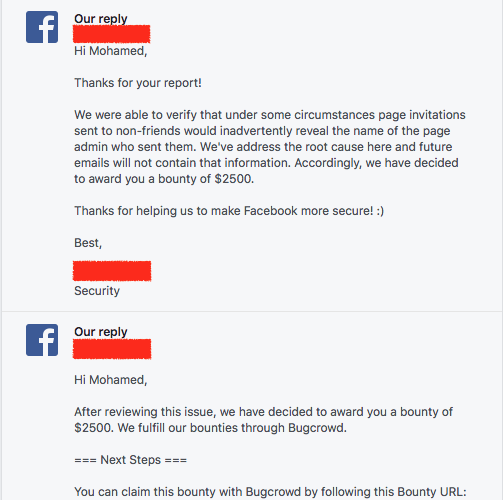
Task: Click the red redacted name under the second heading
Action: pyautogui.click(x=112, y=349)
